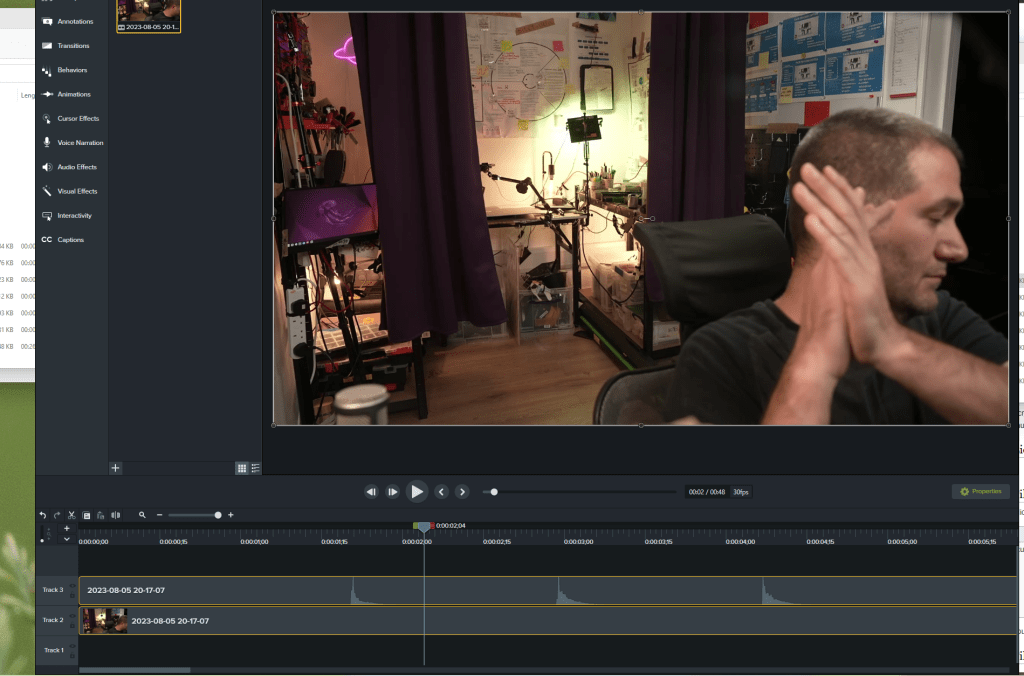
Task: Expand the track options chevron dropdown
Action: pos(67,539)
